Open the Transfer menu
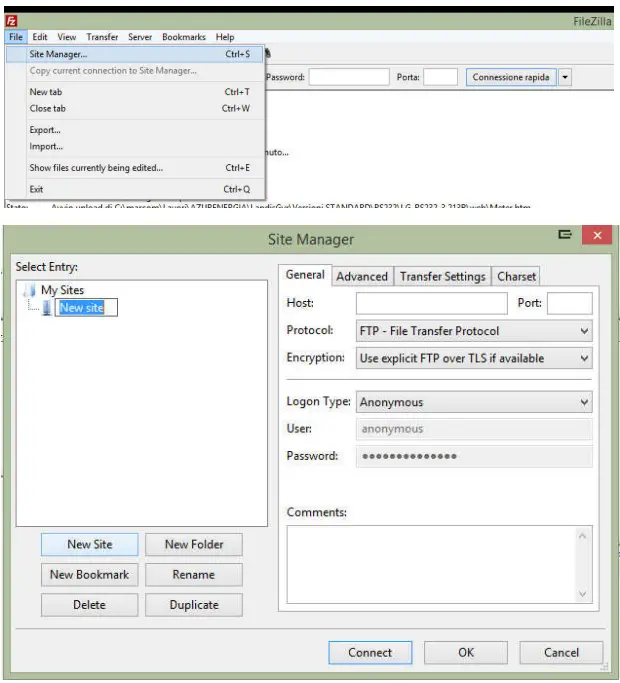620x683 pixels. pyautogui.click(x=102, y=37)
